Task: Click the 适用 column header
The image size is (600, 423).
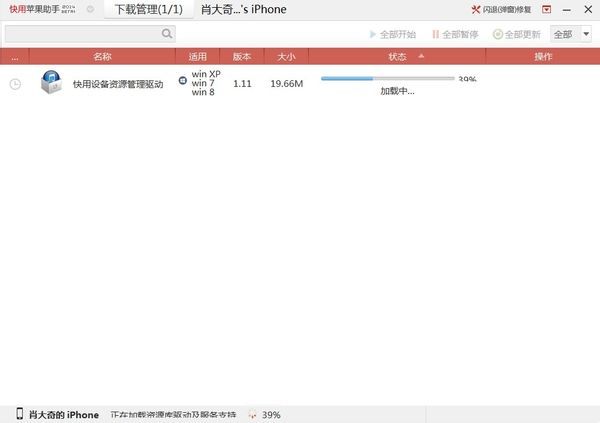Action: click(x=197, y=57)
